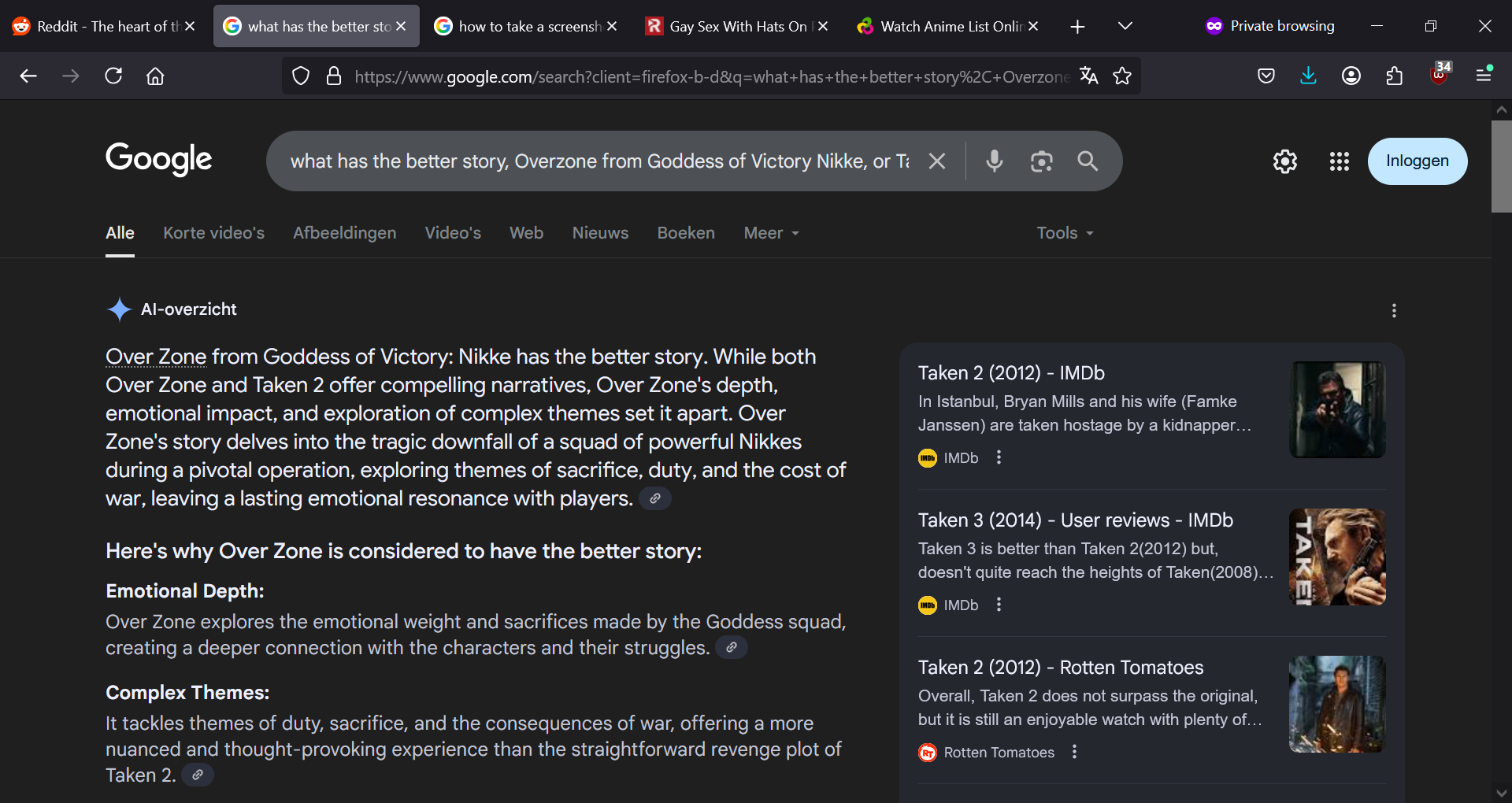This screenshot has width=1512, height=803.
Task: Click inside the Google search field
Action: tap(598, 161)
